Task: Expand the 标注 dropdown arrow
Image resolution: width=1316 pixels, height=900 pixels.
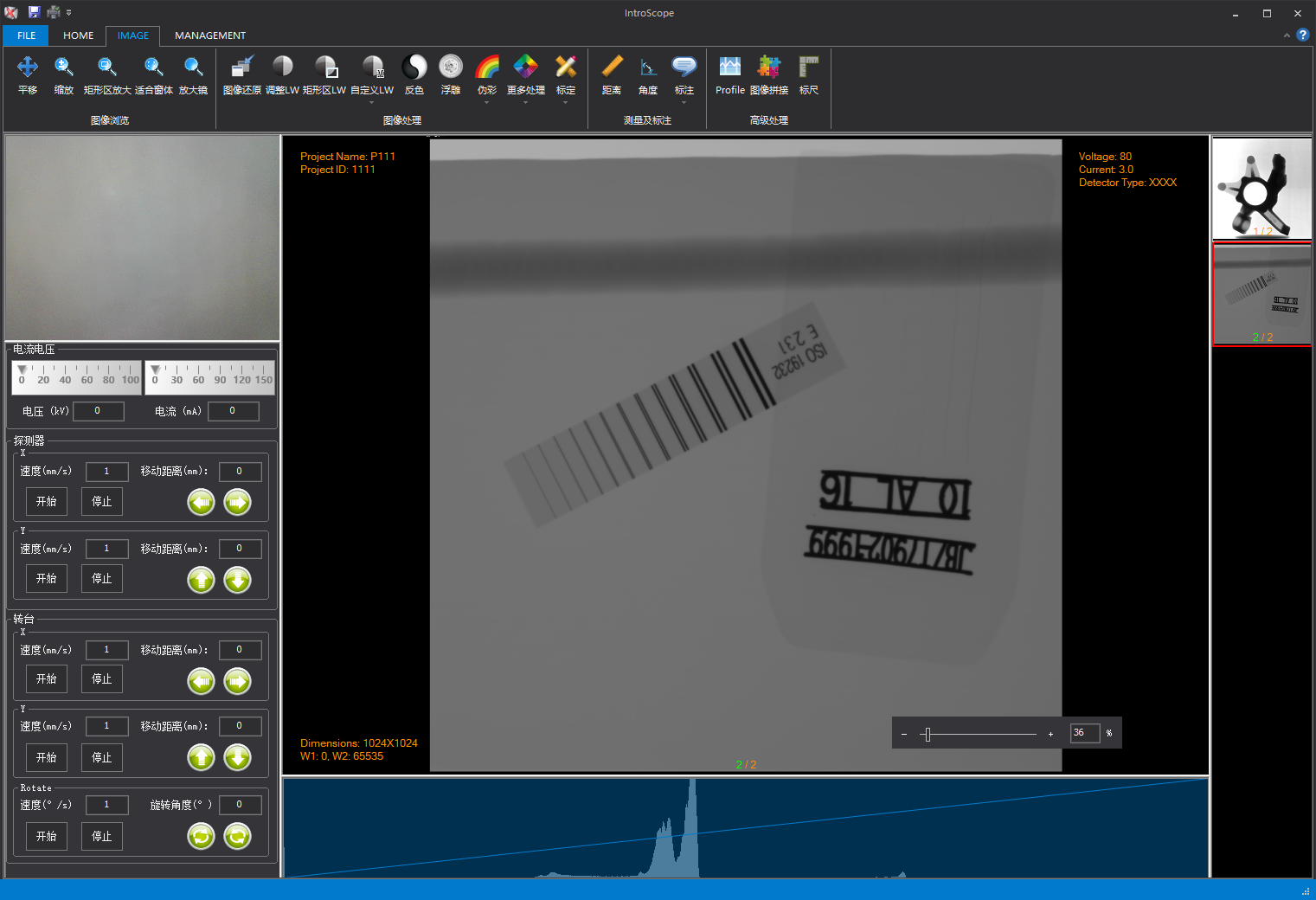Action: [x=684, y=102]
